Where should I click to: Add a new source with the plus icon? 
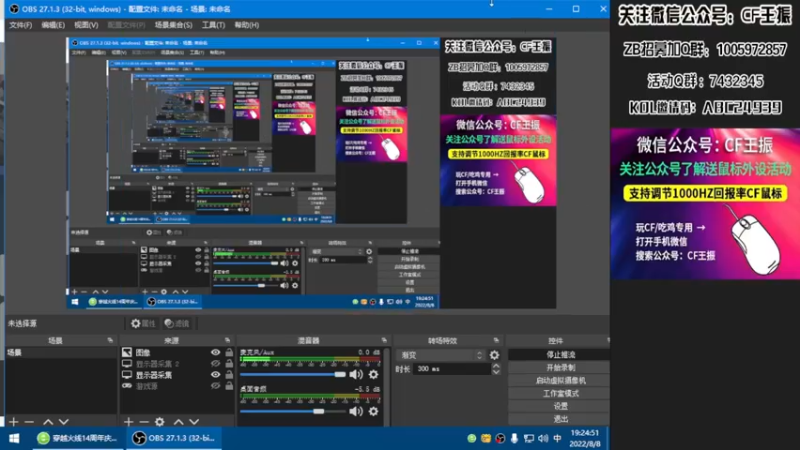[x=129, y=421]
